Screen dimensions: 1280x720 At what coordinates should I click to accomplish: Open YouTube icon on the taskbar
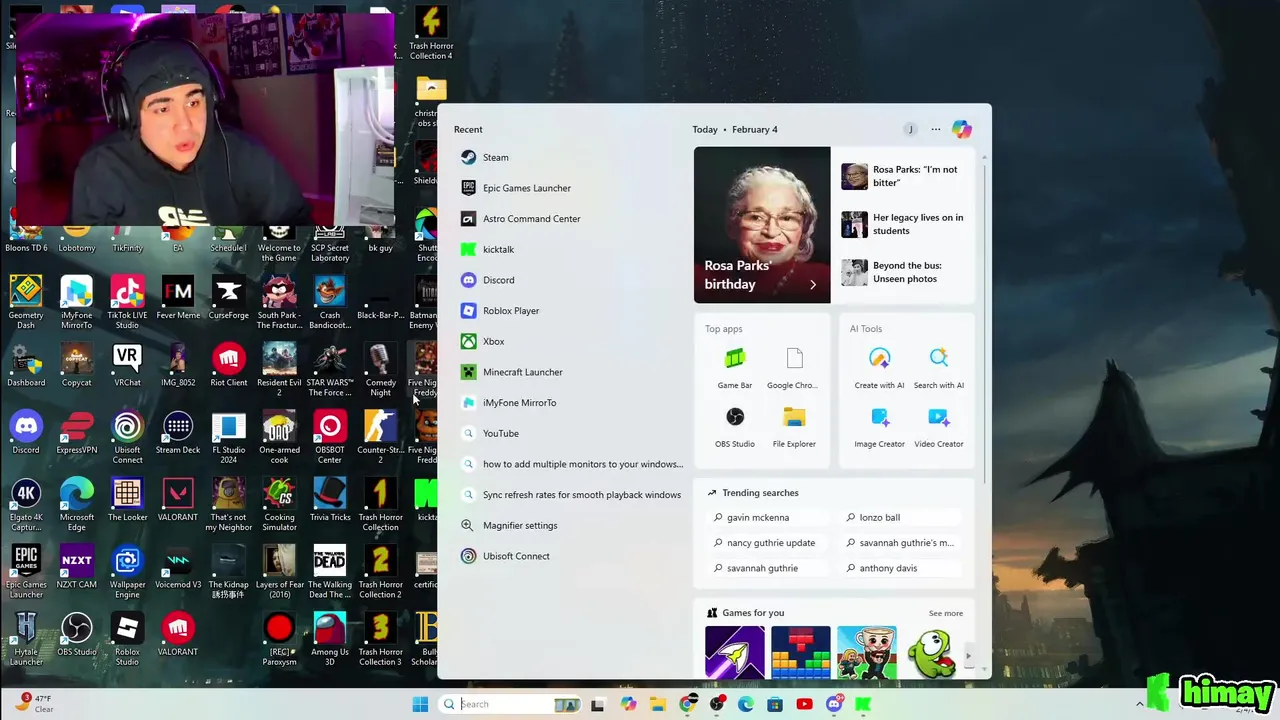804,705
